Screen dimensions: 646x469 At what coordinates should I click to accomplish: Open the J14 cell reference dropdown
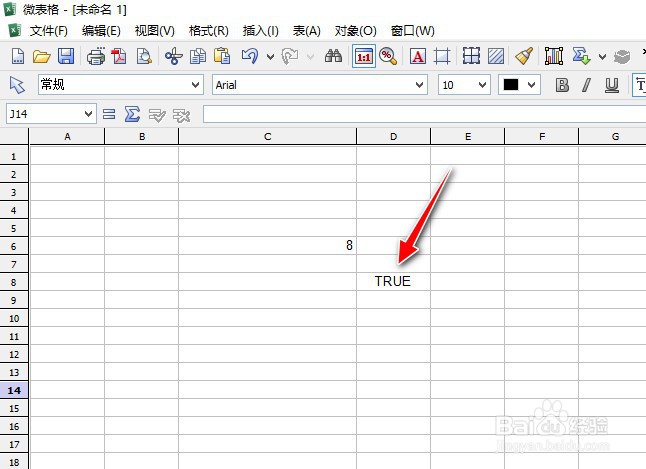(x=88, y=114)
